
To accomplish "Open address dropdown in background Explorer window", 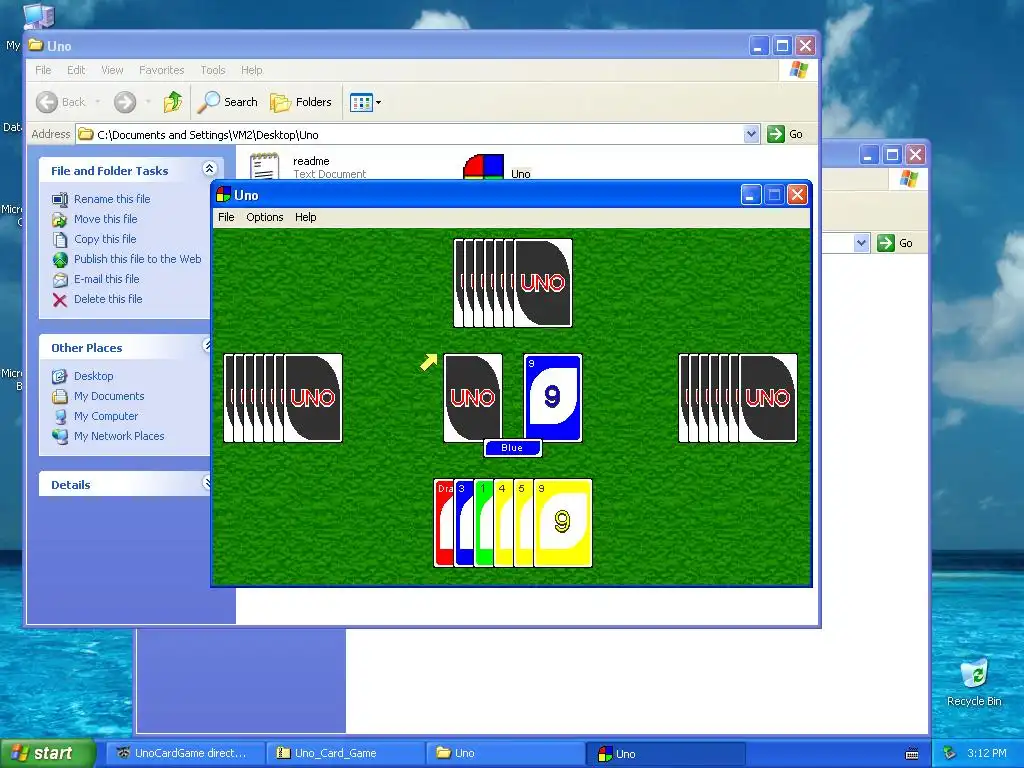I will (x=861, y=244).
